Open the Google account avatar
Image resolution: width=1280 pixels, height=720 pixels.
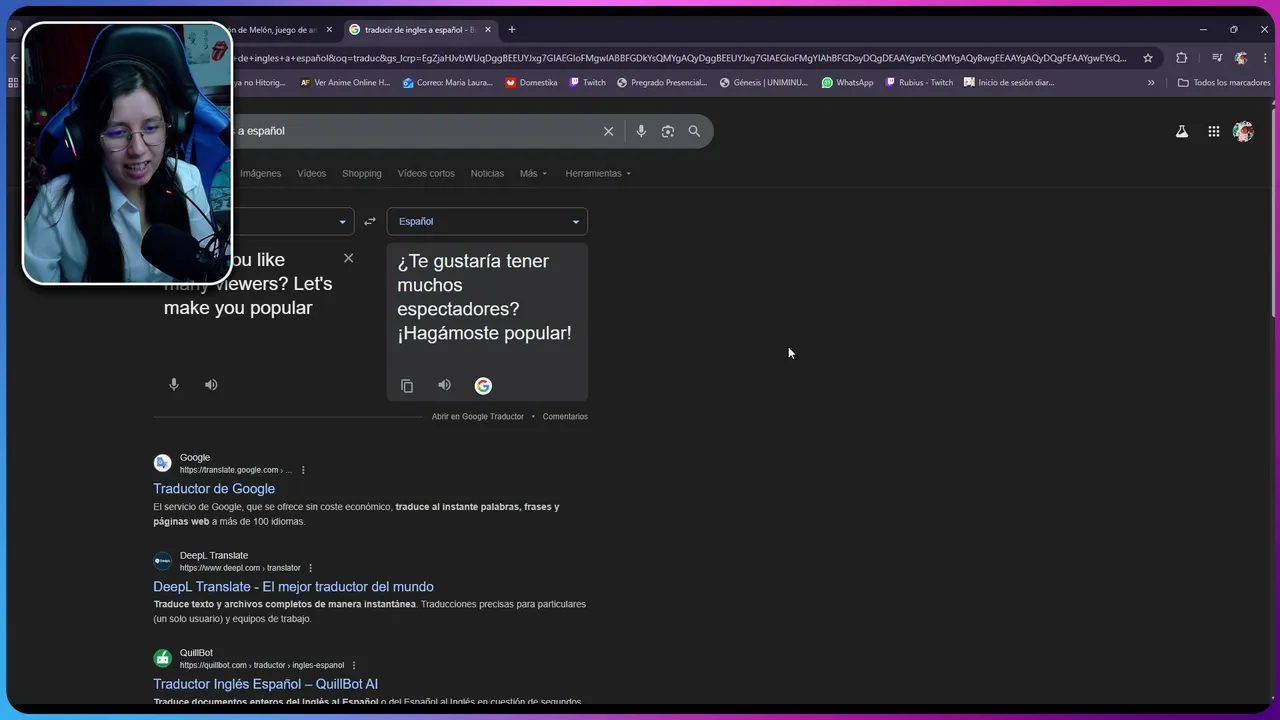pyautogui.click(x=1243, y=131)
